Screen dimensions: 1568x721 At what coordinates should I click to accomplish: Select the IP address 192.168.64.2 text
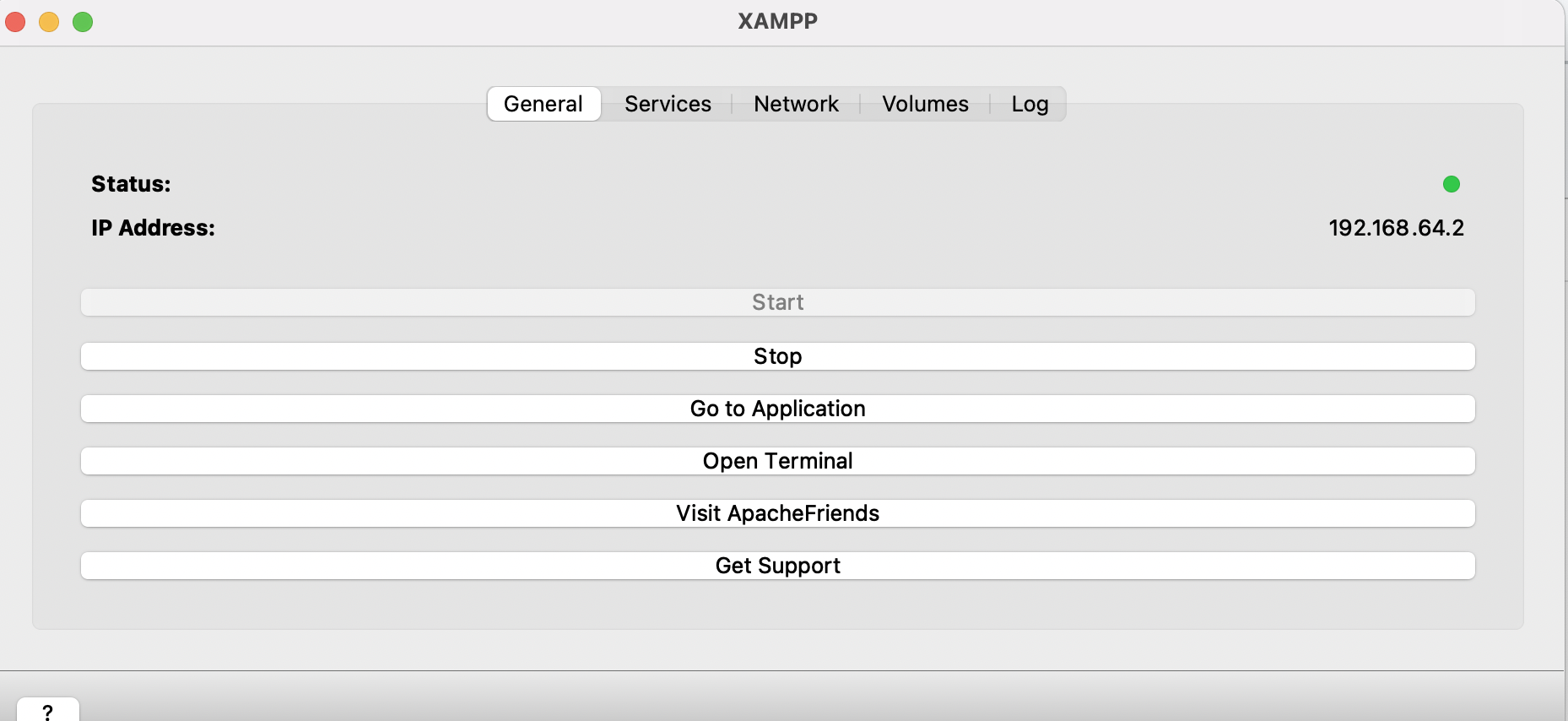(x=1396, y=228)
